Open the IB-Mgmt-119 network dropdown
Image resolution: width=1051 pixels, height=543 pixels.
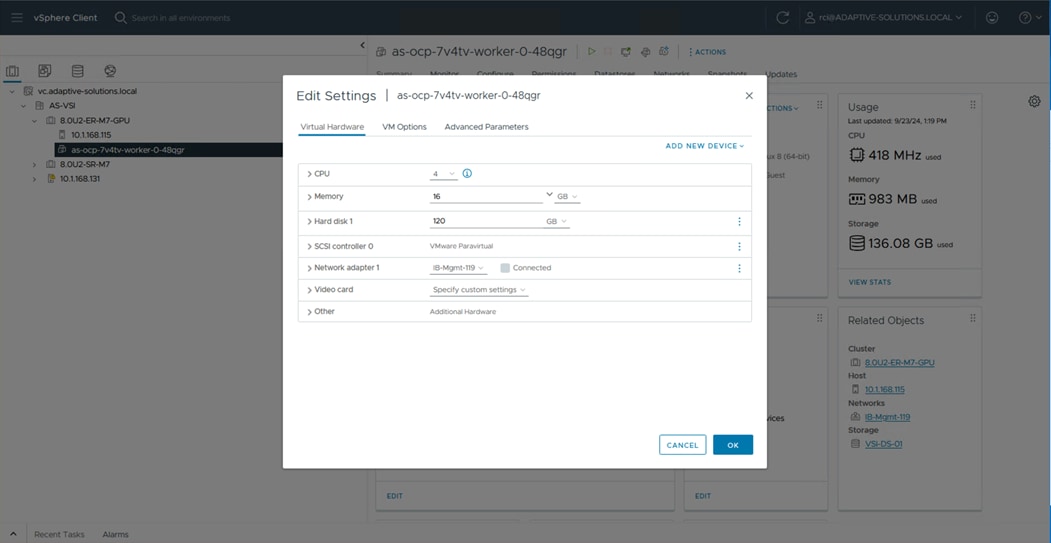point(458,268)
